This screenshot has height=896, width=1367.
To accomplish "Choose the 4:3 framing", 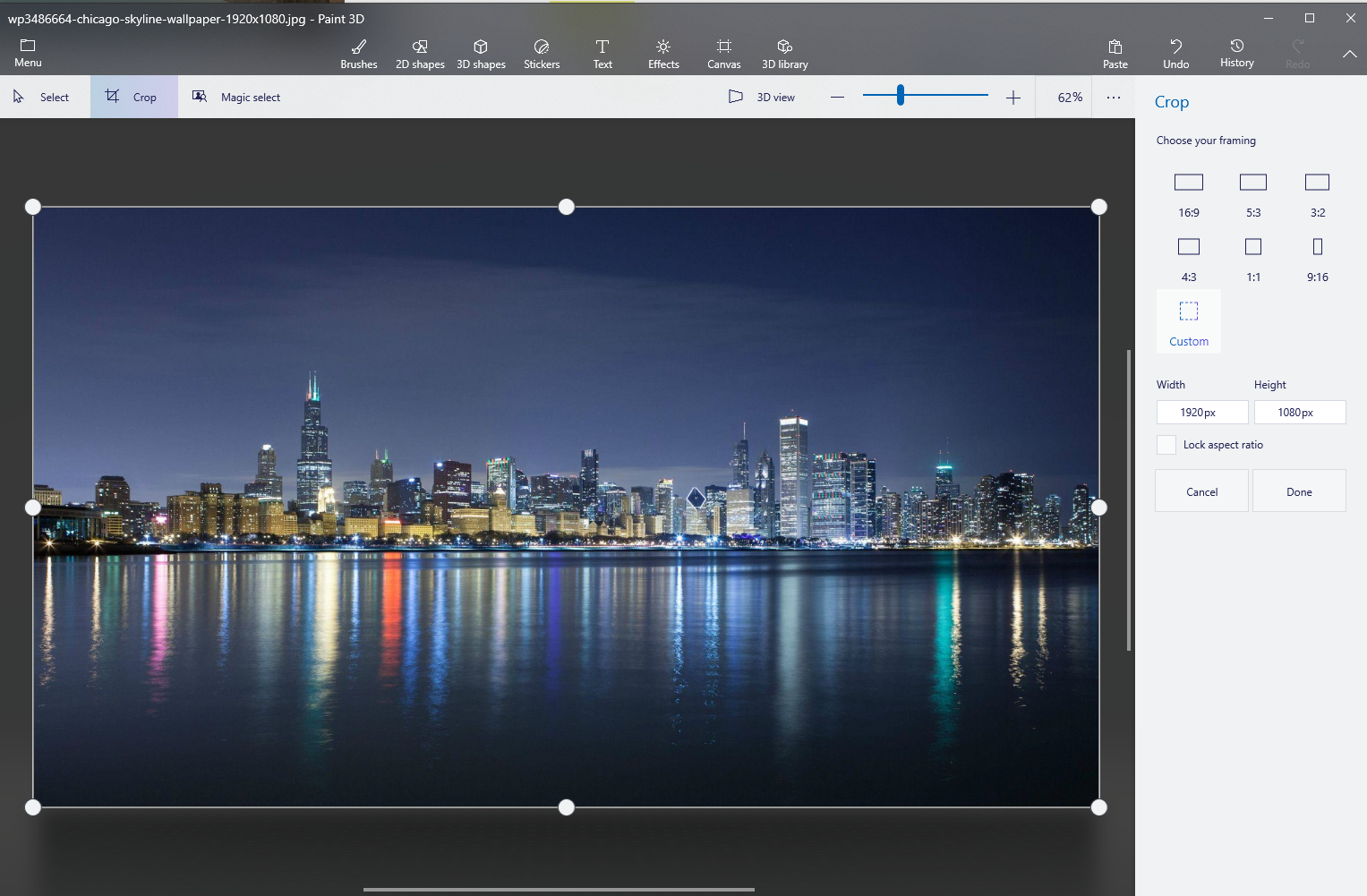I will (x=1189, y=259).
